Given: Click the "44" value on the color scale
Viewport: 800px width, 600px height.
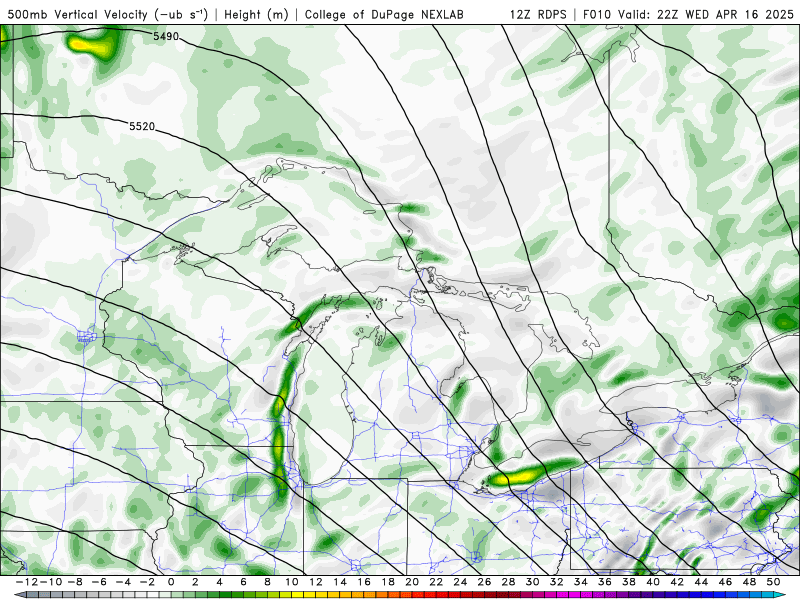Looking at the screenshot, I should (701, 582).
